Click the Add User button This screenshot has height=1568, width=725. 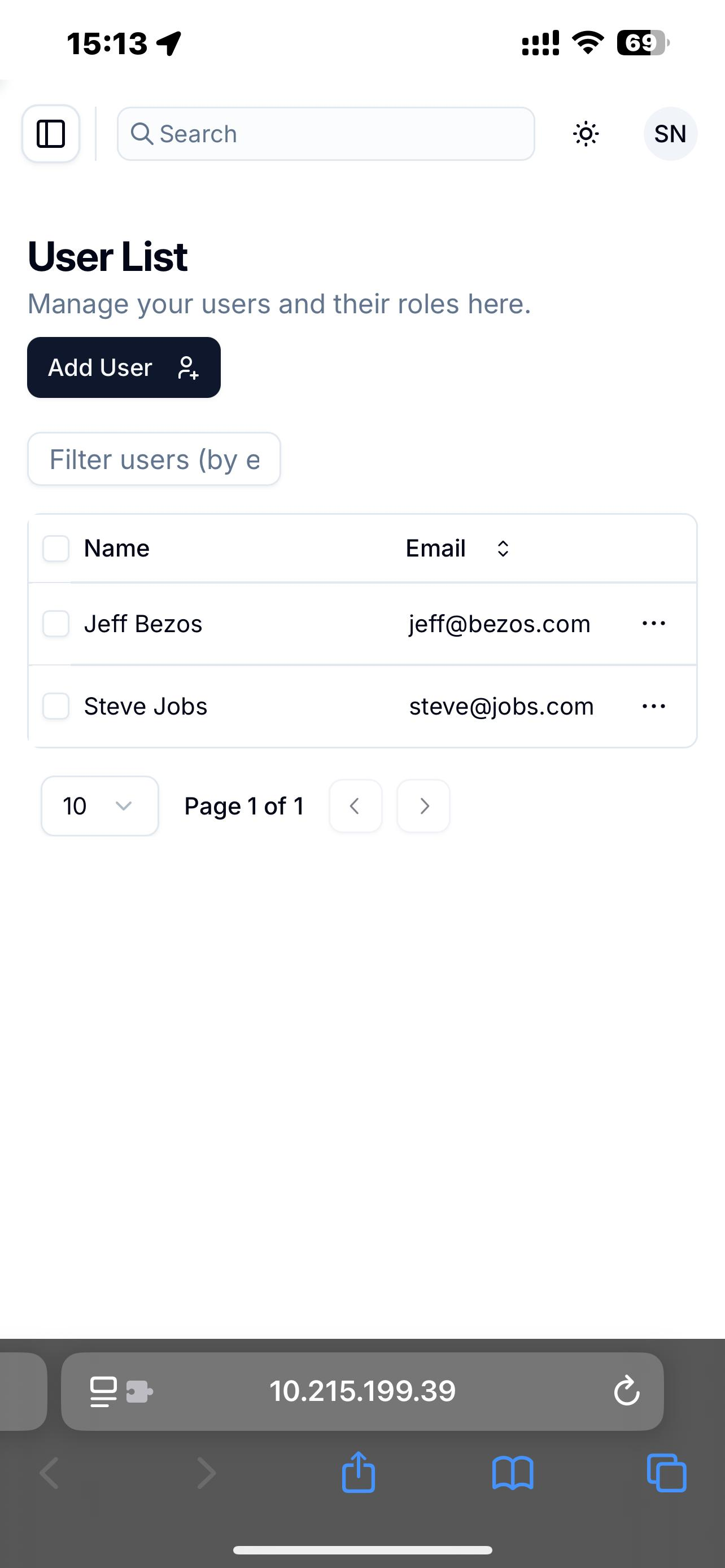click(124, 367)
